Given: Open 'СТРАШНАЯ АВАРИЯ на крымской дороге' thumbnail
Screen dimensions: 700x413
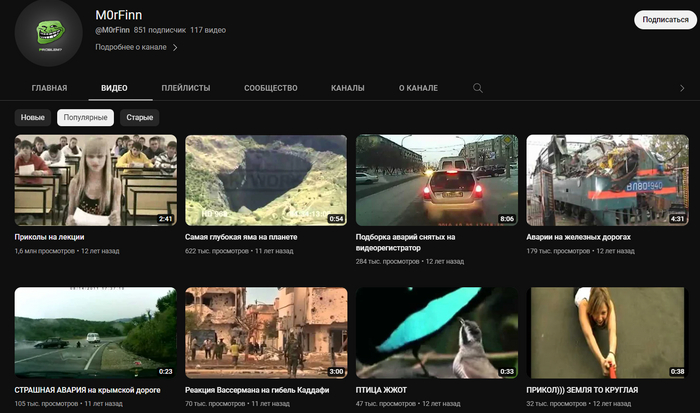Looking at the screenshot, I should pyautogui.click(x=96, y=333).
